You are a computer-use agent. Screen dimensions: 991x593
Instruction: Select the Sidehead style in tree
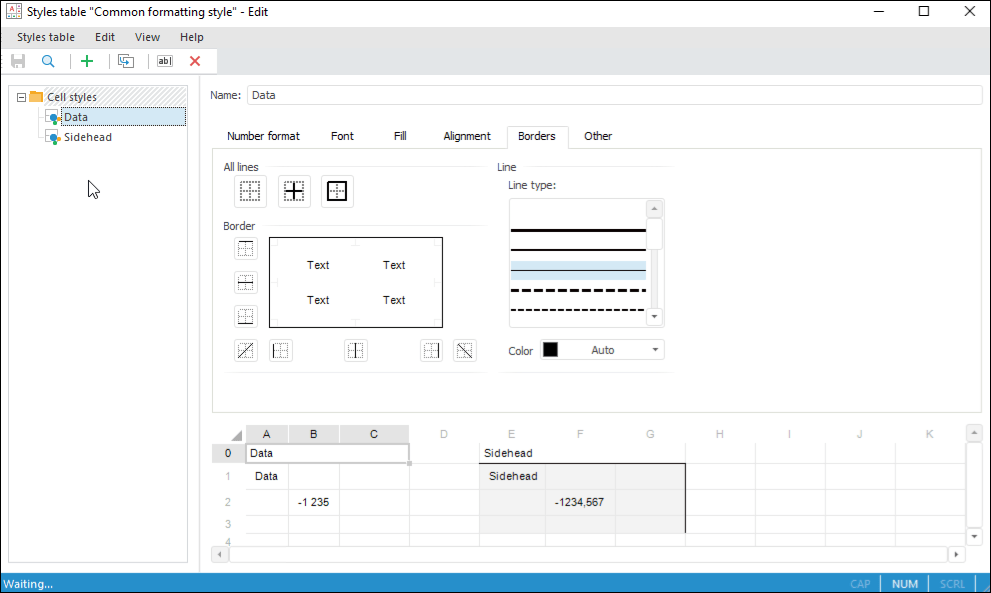[x=87, y=137]
